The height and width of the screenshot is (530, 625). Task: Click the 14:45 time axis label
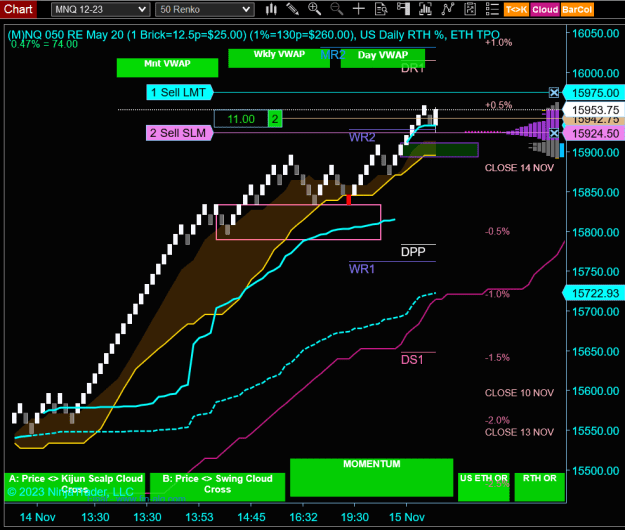click(x=251, y=517)
